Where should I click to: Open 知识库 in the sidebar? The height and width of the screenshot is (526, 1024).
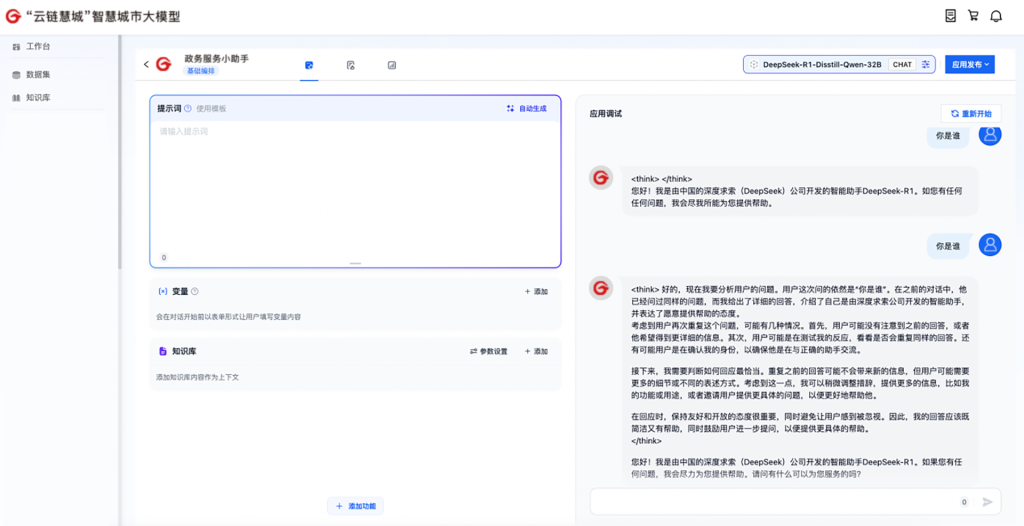(x=38, y=97)
